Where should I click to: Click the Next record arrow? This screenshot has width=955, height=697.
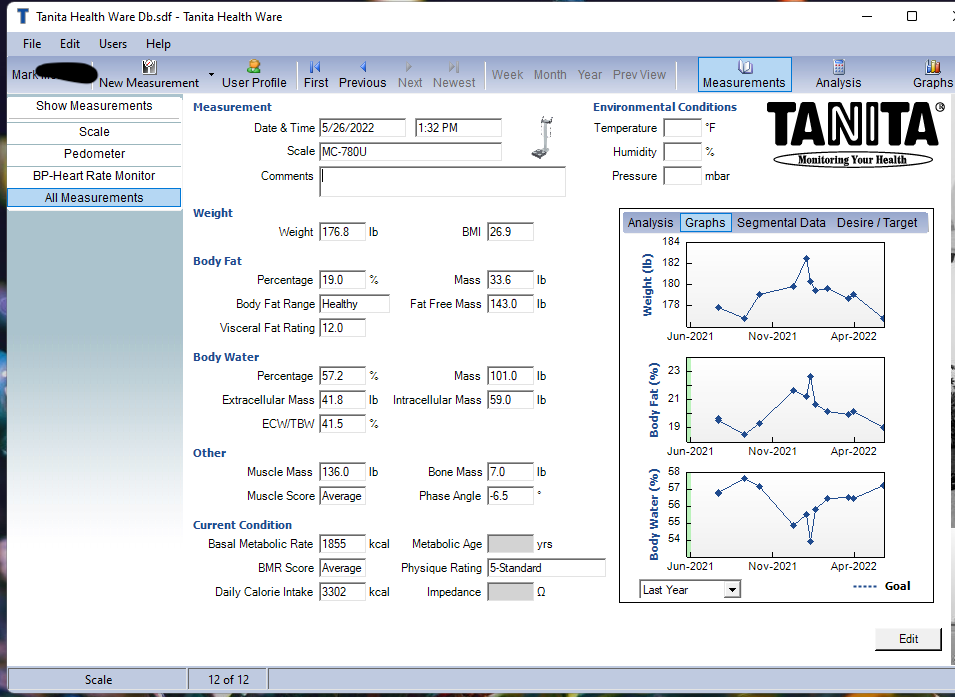tap(409, 67)
